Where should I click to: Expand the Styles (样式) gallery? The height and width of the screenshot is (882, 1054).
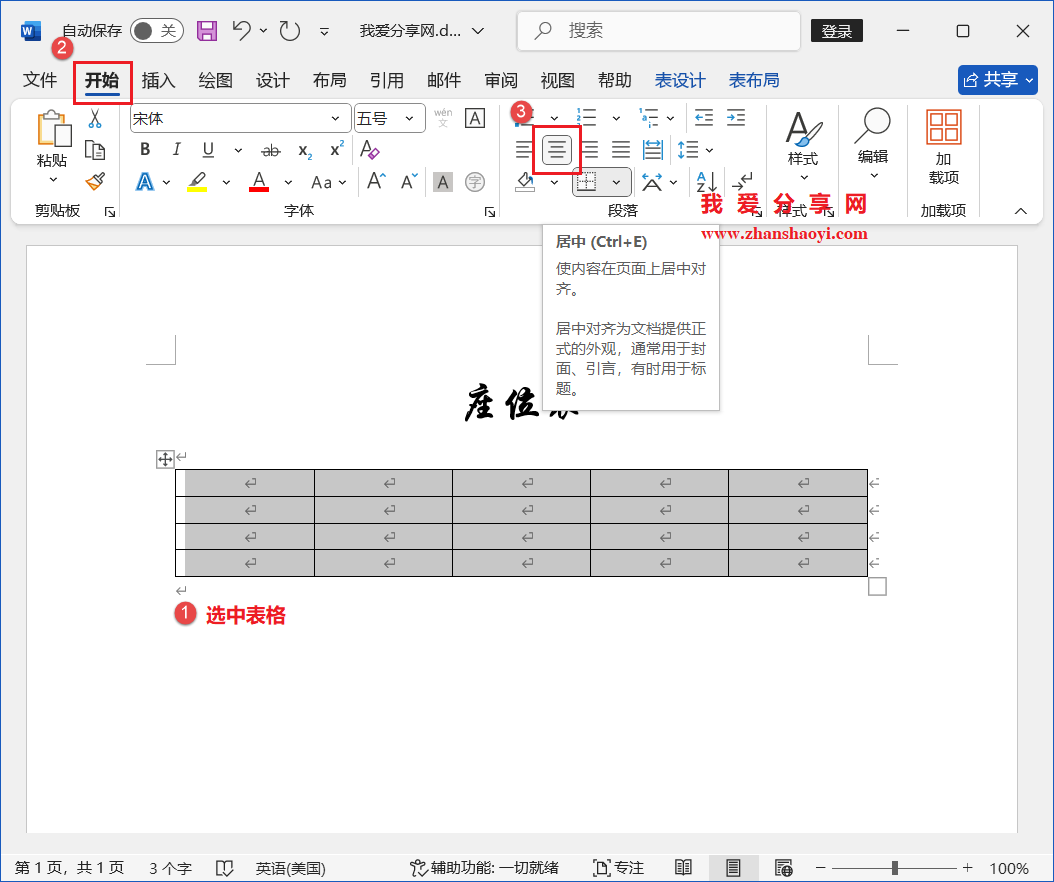[x=803, y=148]
